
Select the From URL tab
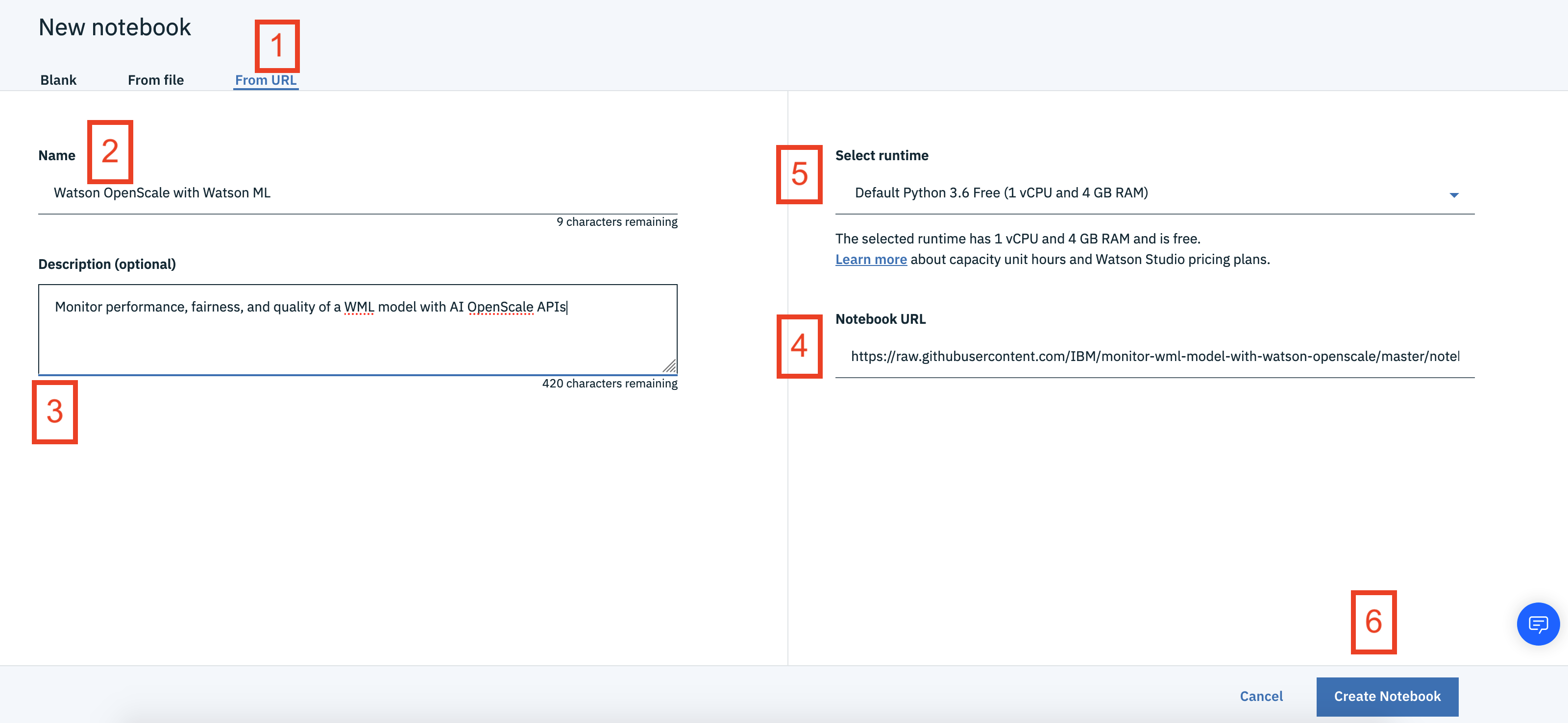266,80
